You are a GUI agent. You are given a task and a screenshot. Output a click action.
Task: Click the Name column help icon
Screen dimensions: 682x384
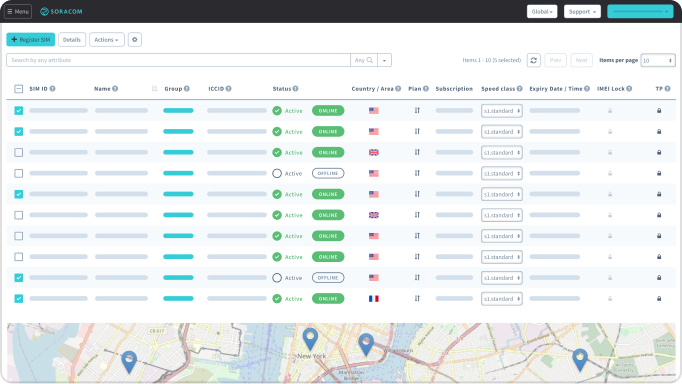(115, 89)
